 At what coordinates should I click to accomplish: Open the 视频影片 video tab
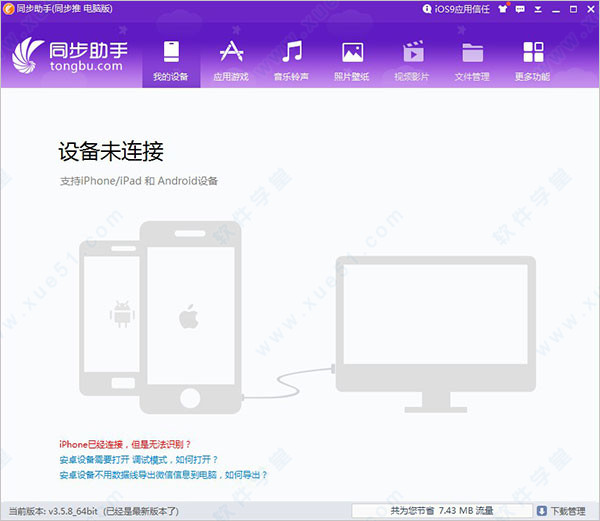[412, 61]
